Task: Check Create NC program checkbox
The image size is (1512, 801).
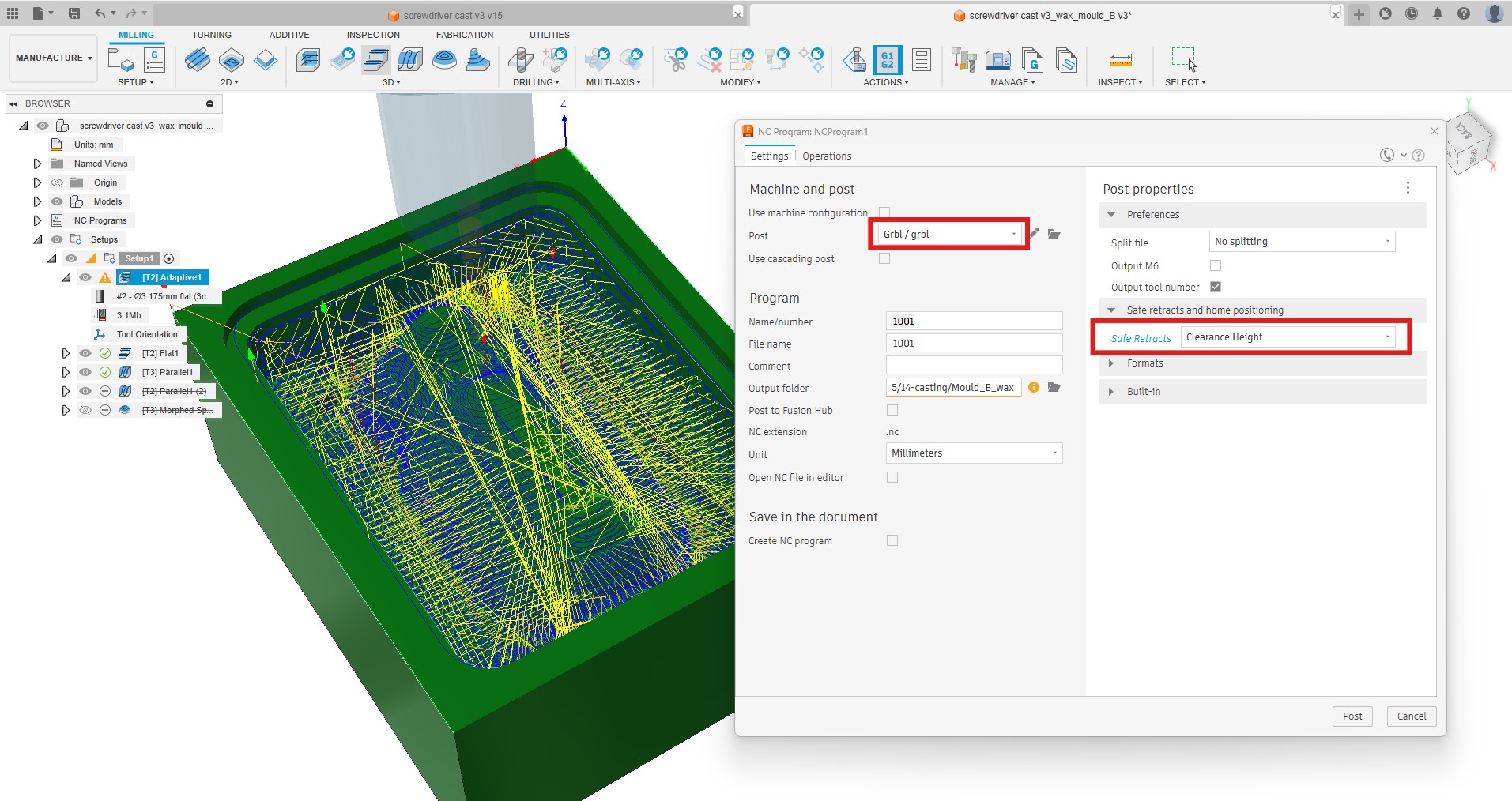Action: pyautogui.click(x=892, y=540)
